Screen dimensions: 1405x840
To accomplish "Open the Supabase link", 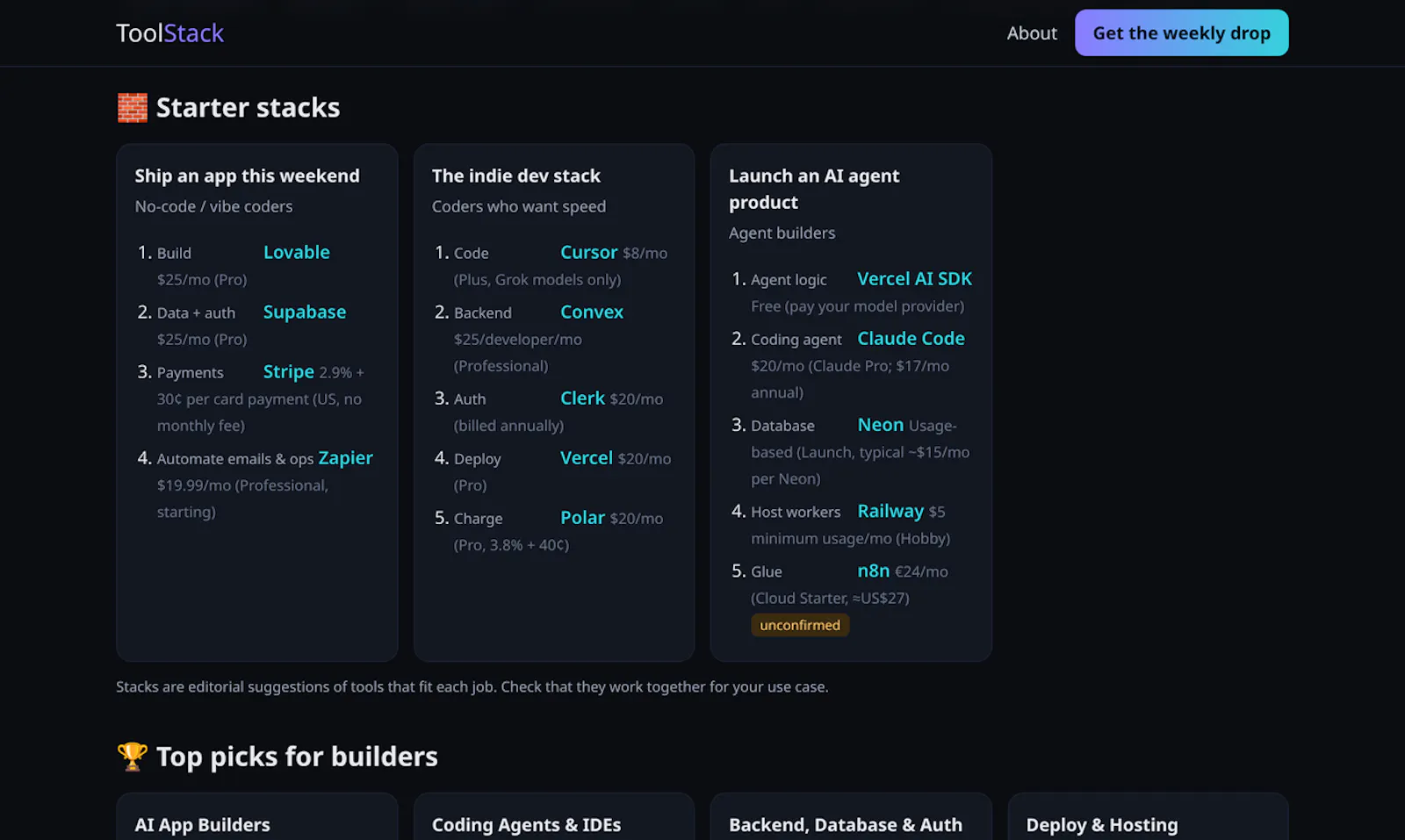I will tap(305, 312).
